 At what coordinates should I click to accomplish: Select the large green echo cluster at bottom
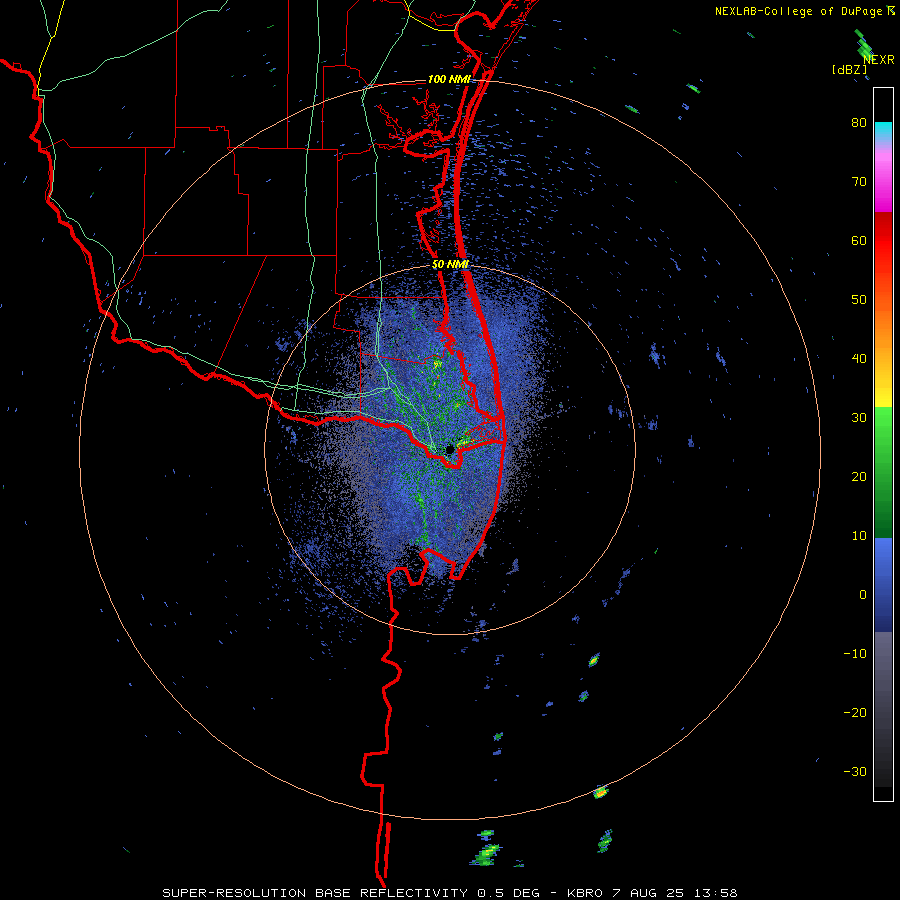click(486, 854)
